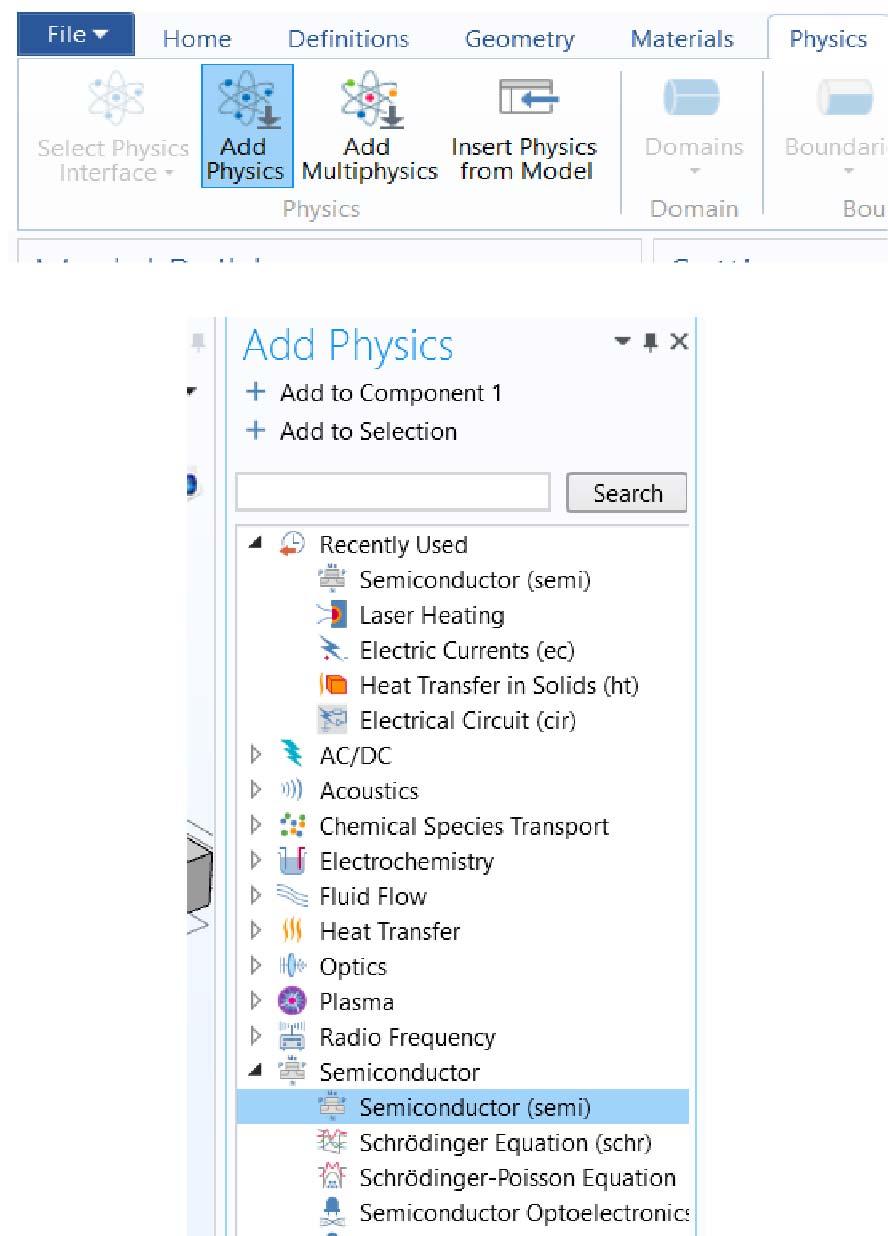Click the Radio Frequency icon
888x1236 pixels.
pos(292,1037)
